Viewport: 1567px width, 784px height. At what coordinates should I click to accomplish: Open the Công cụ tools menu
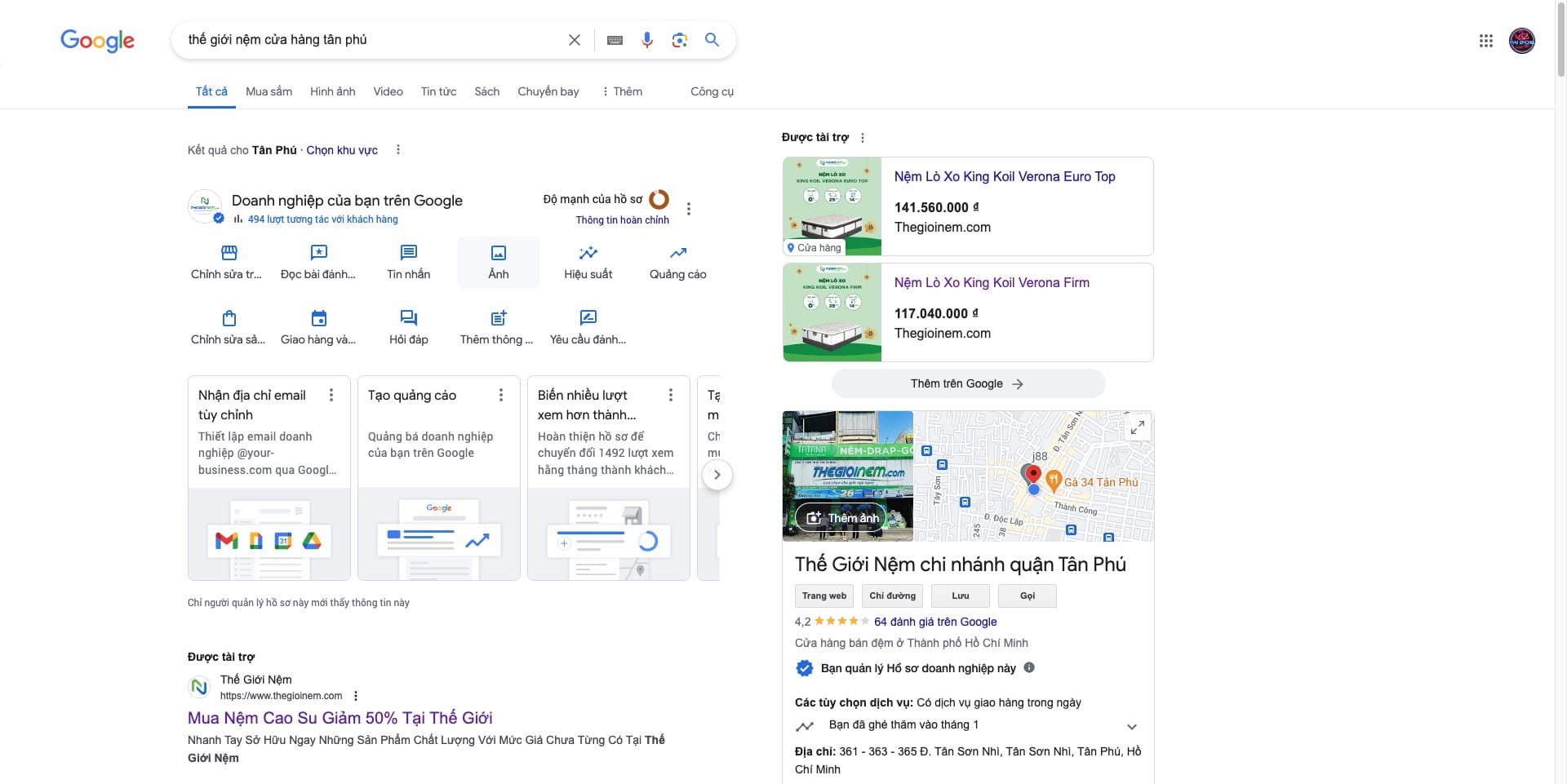[x=712, y=91]
